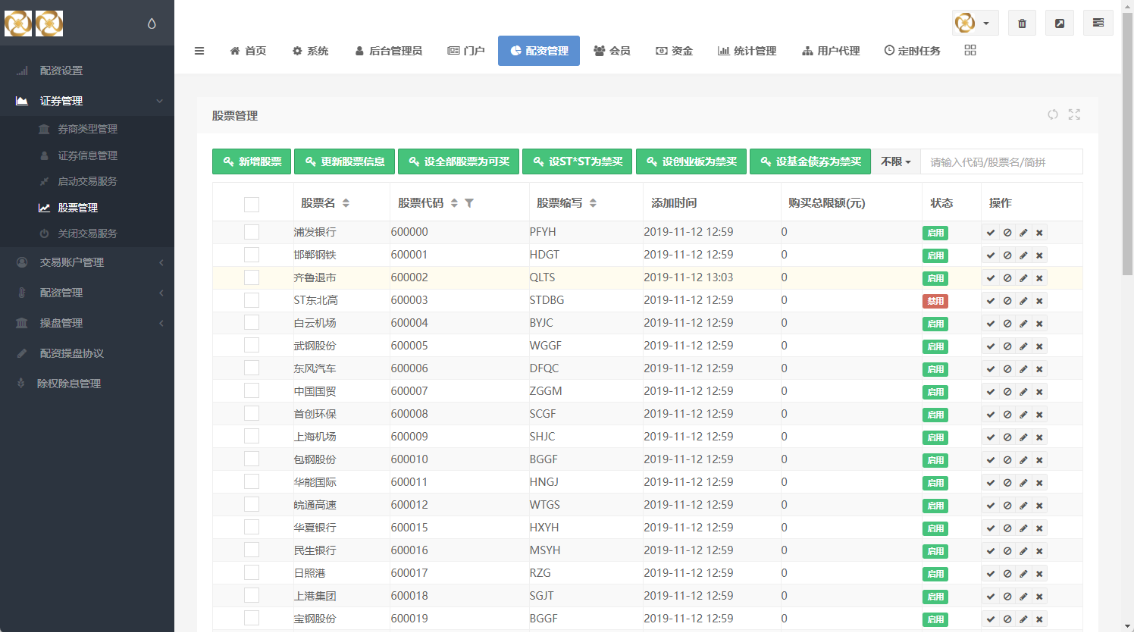1134x632 pixels.
Task: Click the edit pencil for 皖通高速
Action: pyautogui.click(x=1023, y=505)
